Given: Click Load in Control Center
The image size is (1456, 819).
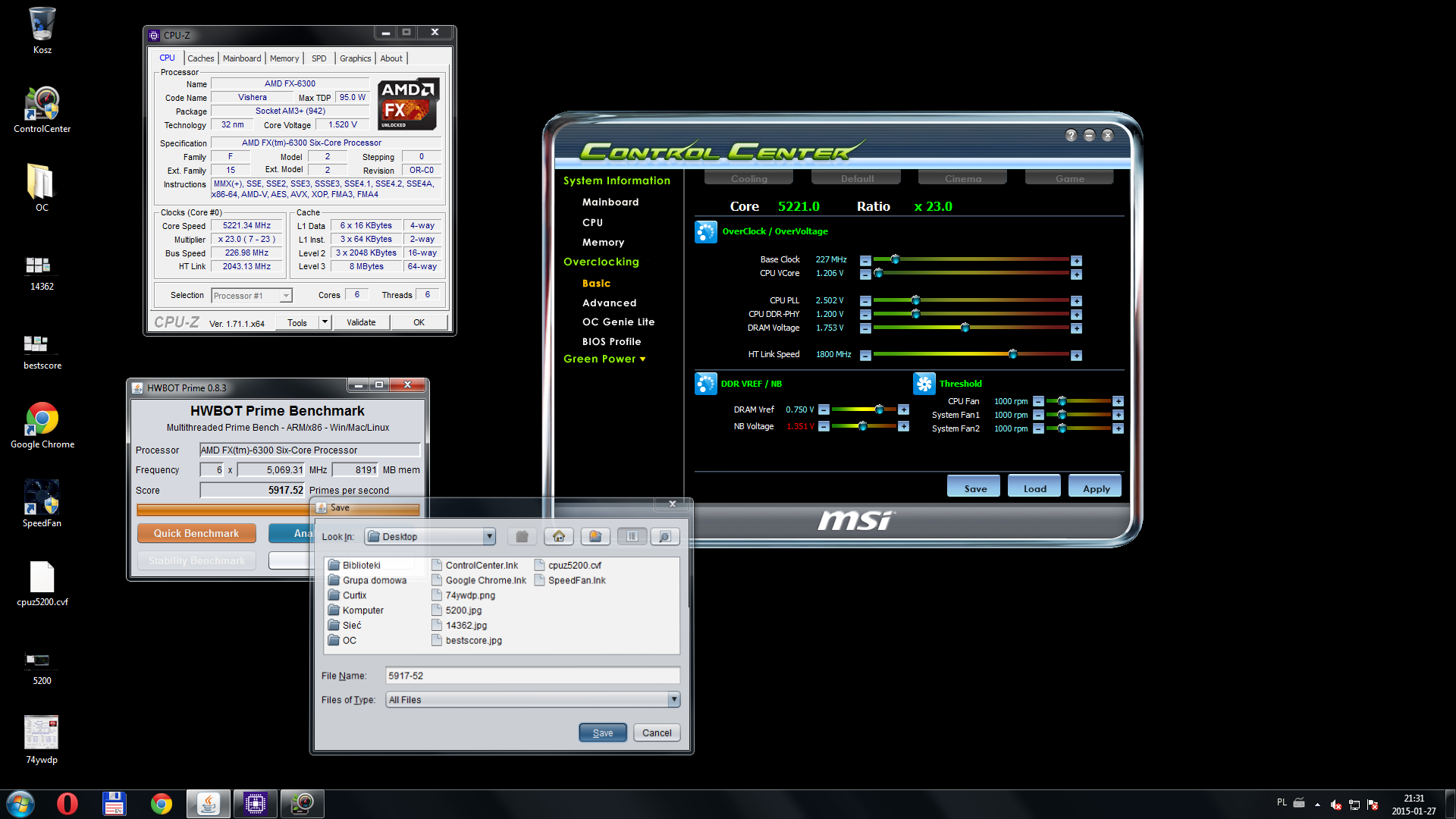Looking at the screenshot, I should pos(1035,488).
